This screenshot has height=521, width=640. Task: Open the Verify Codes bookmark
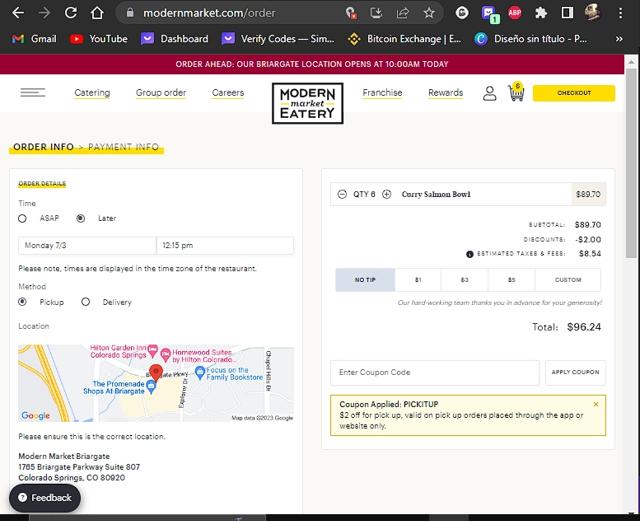[278, 39]
